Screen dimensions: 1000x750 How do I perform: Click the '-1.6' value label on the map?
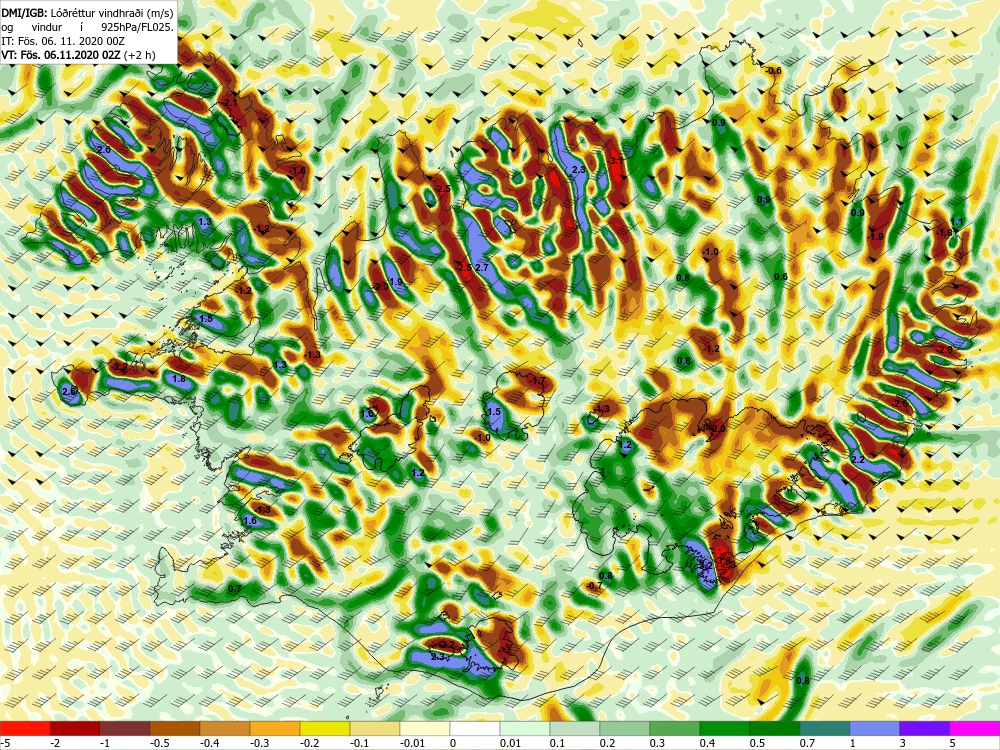click(x=297, y=171)
